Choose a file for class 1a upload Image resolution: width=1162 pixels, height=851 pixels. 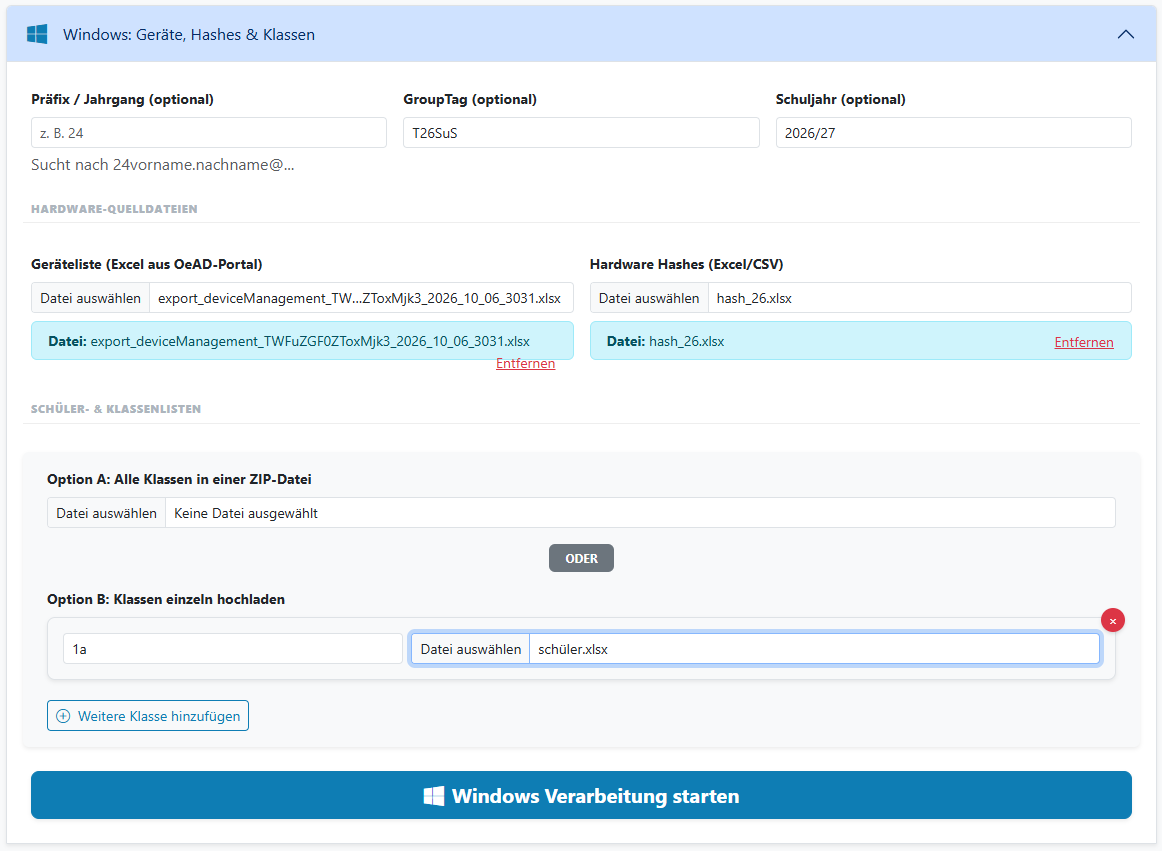(x=471, y=649)
